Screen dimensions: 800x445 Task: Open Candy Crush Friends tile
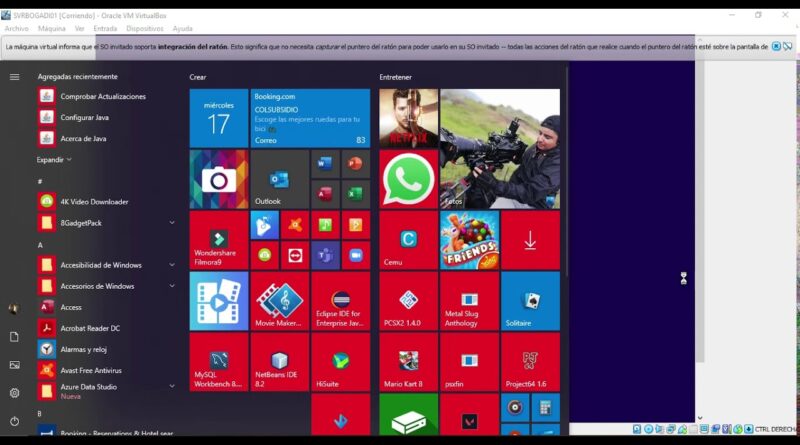coord(469,240)
